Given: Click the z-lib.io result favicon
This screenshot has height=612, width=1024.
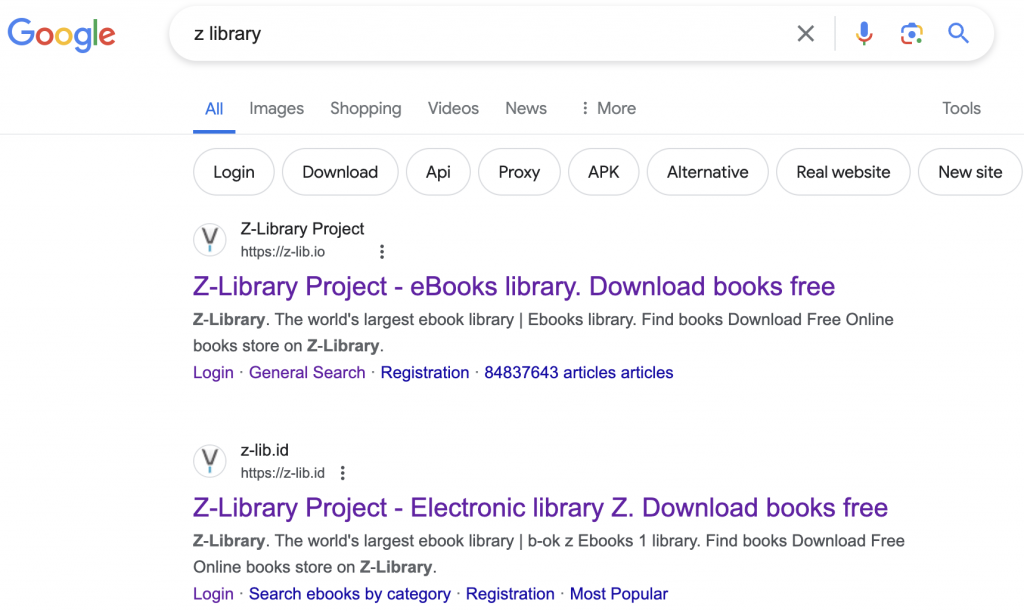Looking at the screenshot, I should coord(210,240).
